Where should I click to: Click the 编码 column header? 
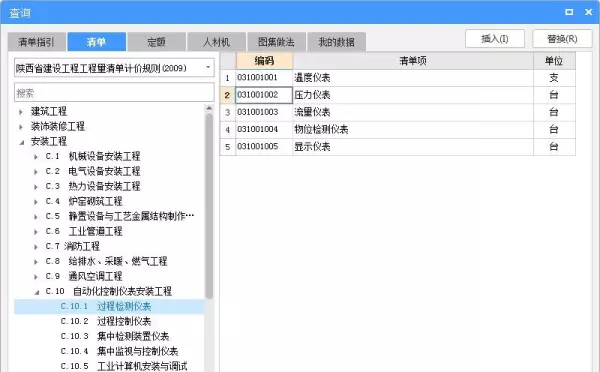pos(264,60)
